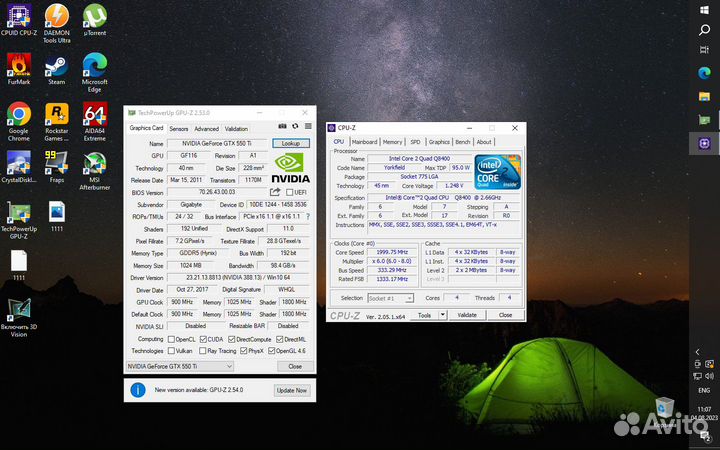Open the Validation tab in GPU-Z
This screenshot has width=720, height=450.
pos(236,129)
